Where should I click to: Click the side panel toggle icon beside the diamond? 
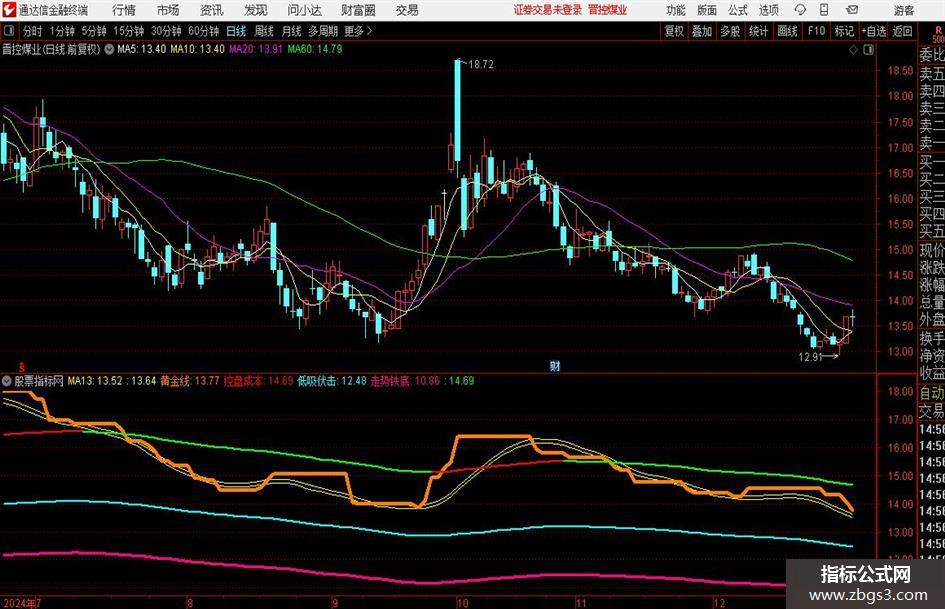pyautogui.click(x=868, y=50)
